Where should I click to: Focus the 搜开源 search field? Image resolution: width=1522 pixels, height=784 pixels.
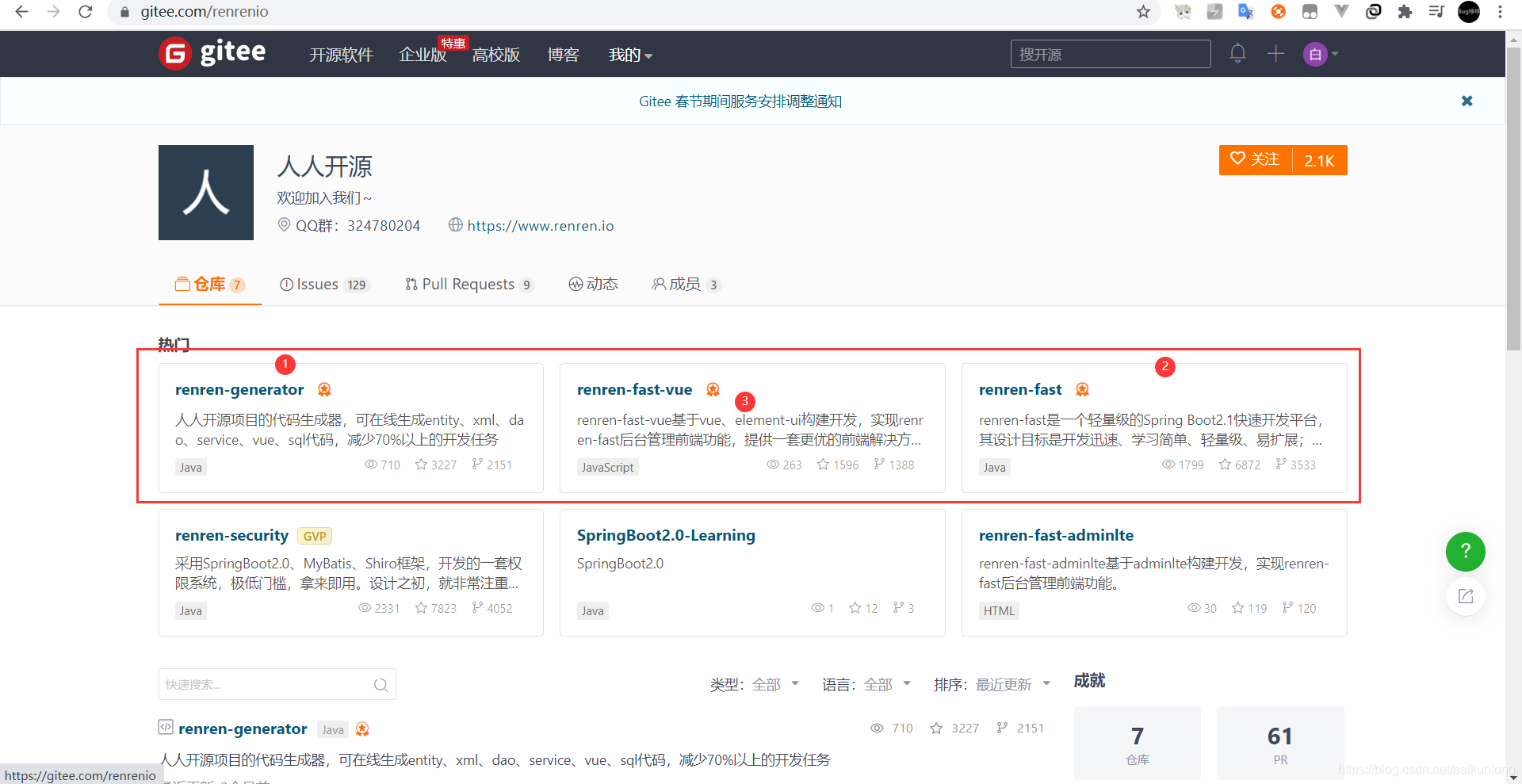click(1111, 54)
